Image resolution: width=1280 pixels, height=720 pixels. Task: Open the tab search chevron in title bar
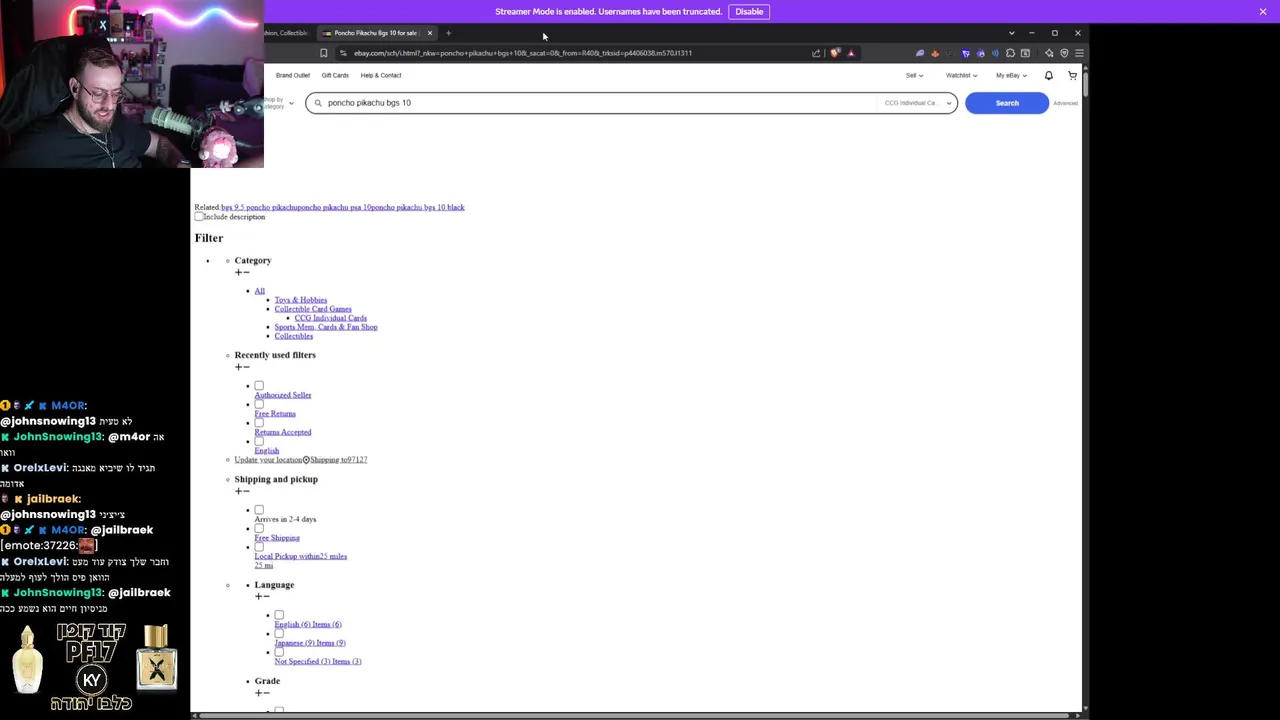click(1011, 33)
